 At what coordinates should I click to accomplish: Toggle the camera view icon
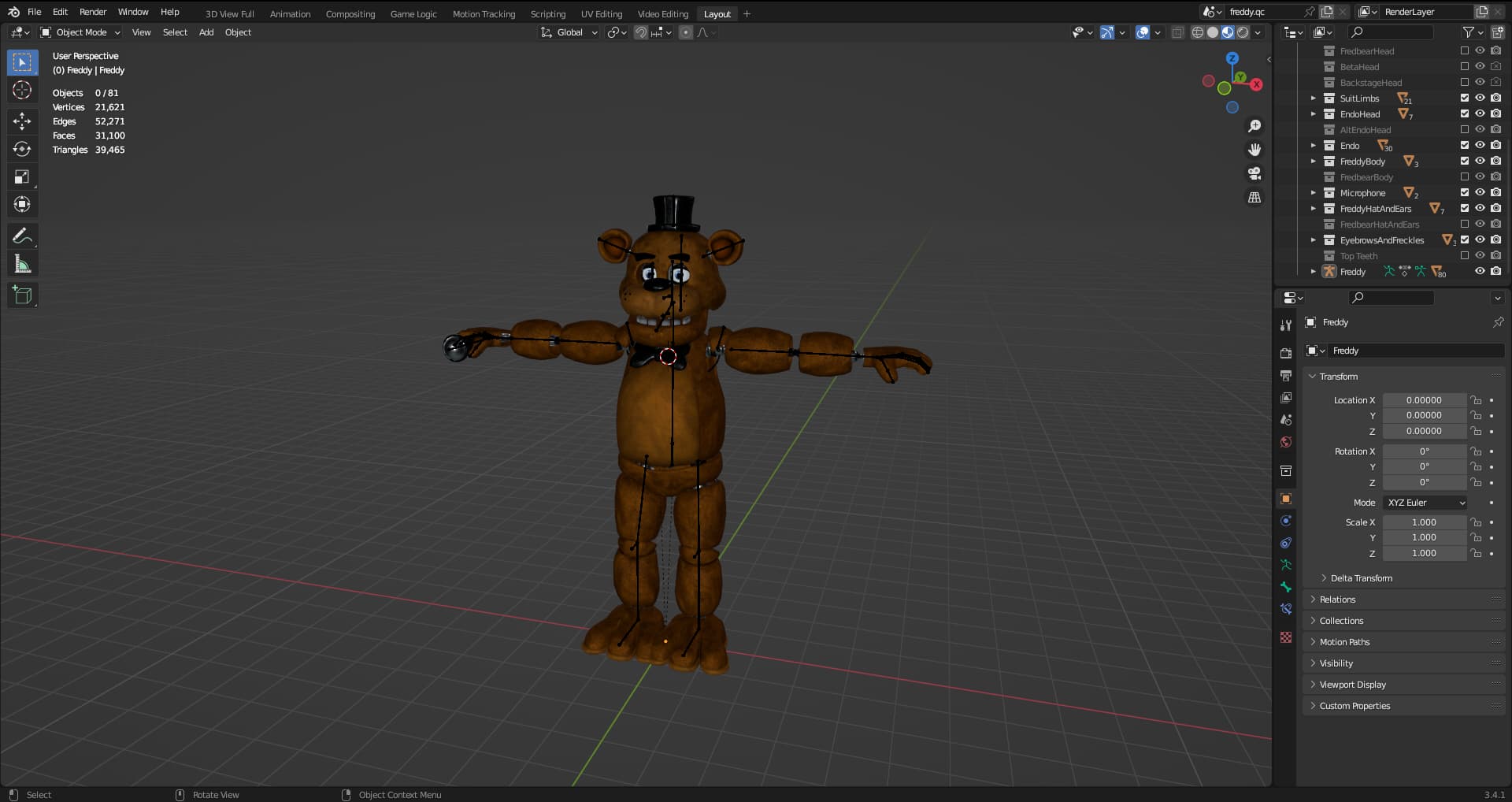1254,173
